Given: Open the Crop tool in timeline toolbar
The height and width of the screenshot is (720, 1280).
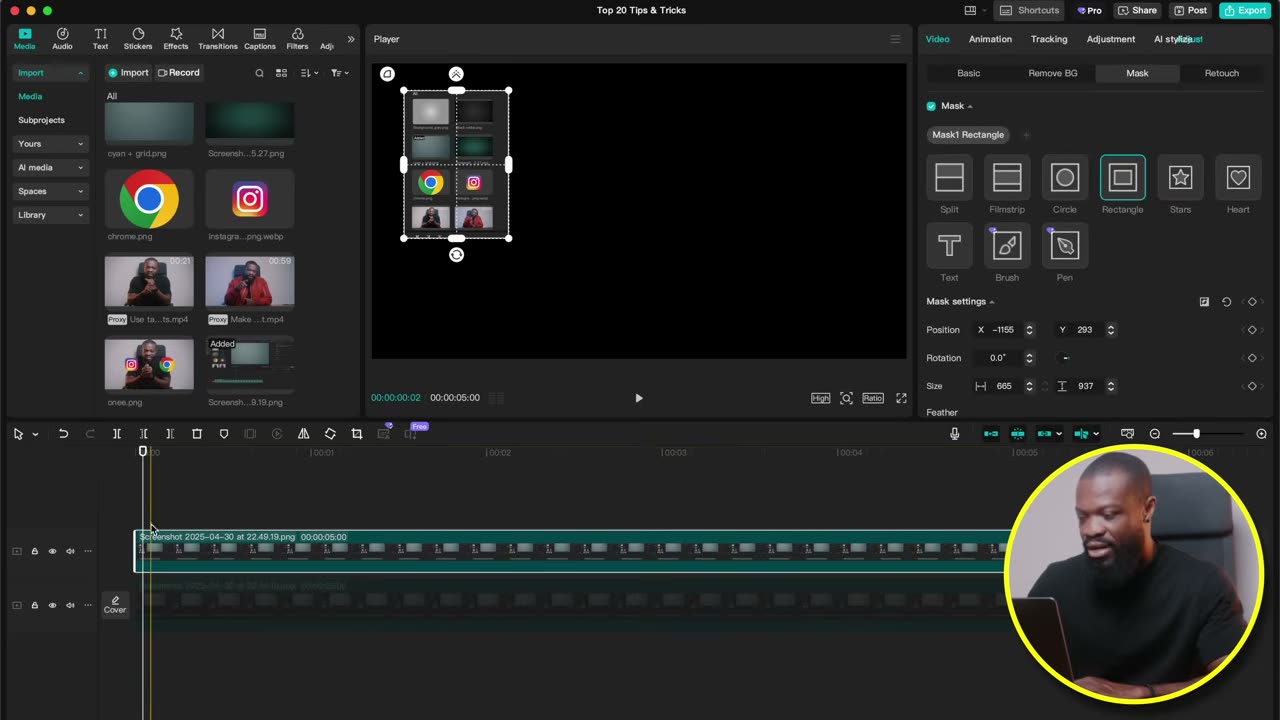Looking at the screenshot, I should coord(357,434).
